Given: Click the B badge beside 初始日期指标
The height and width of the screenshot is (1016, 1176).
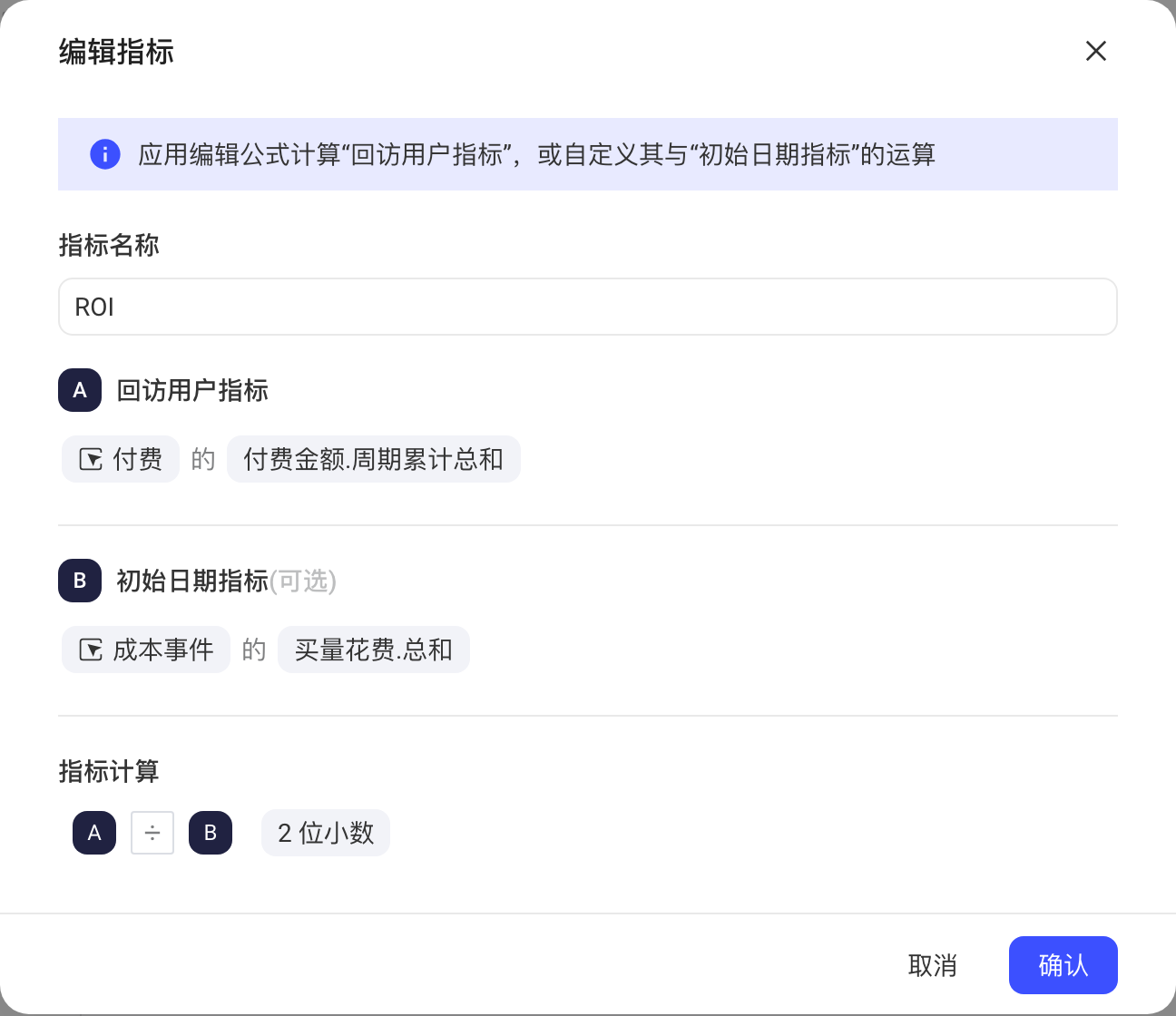Looking at the screenshot, I should [80, 581].
